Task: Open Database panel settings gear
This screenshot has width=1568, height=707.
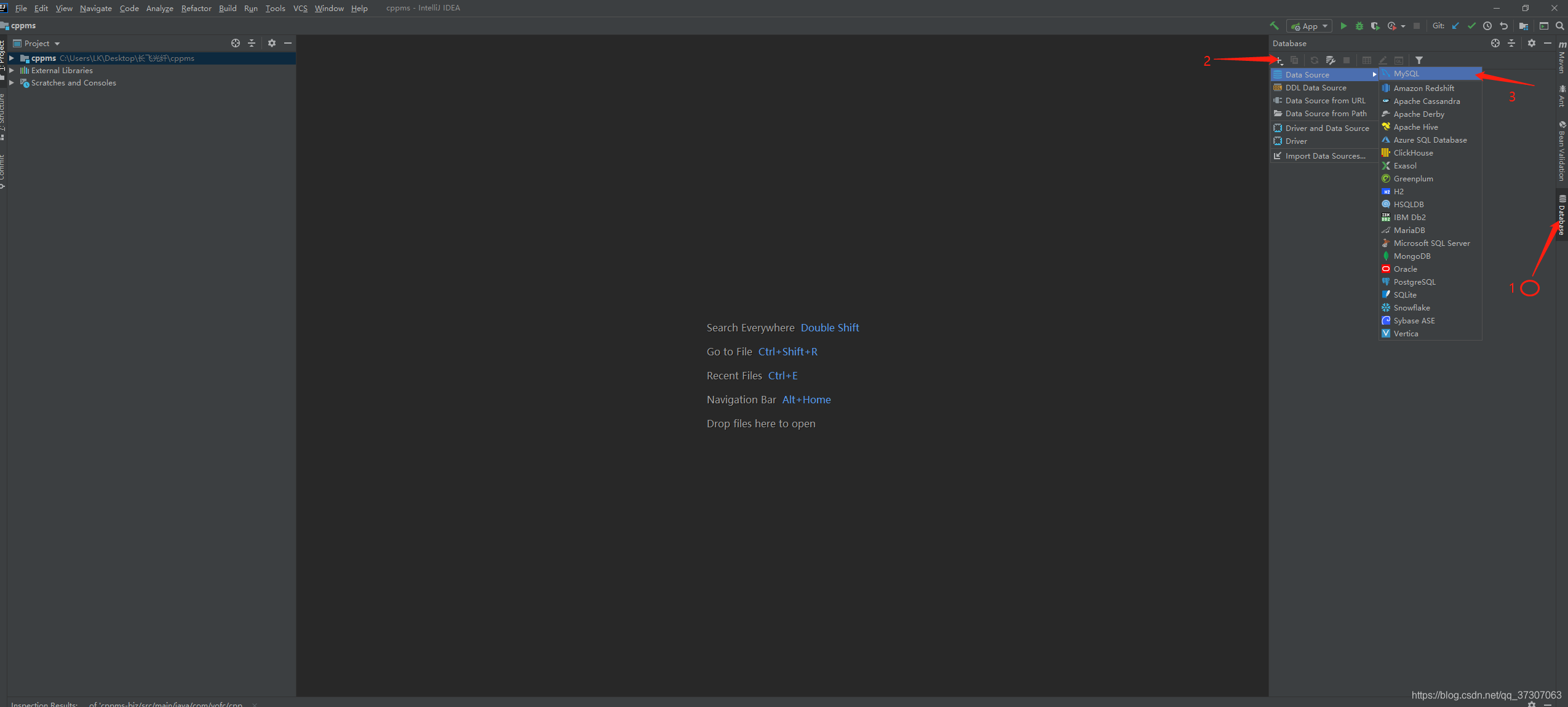Action: pyautogui.click(x=1532, y=43)
